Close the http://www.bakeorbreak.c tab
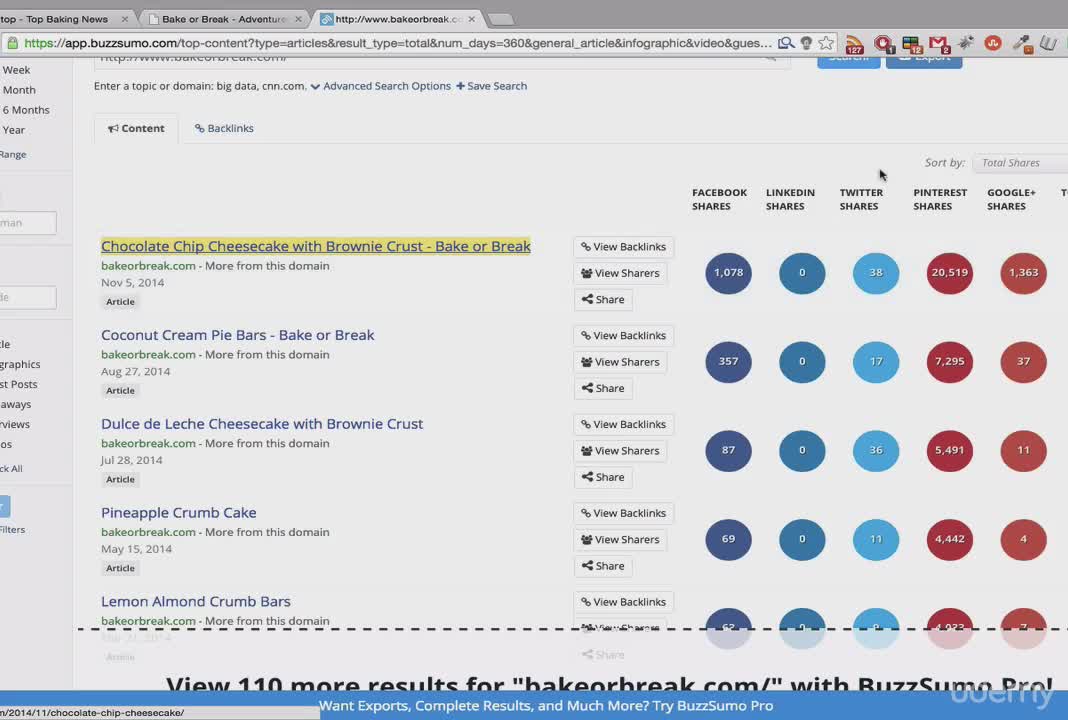This screenshot has width=1068, height=720. 471,19
